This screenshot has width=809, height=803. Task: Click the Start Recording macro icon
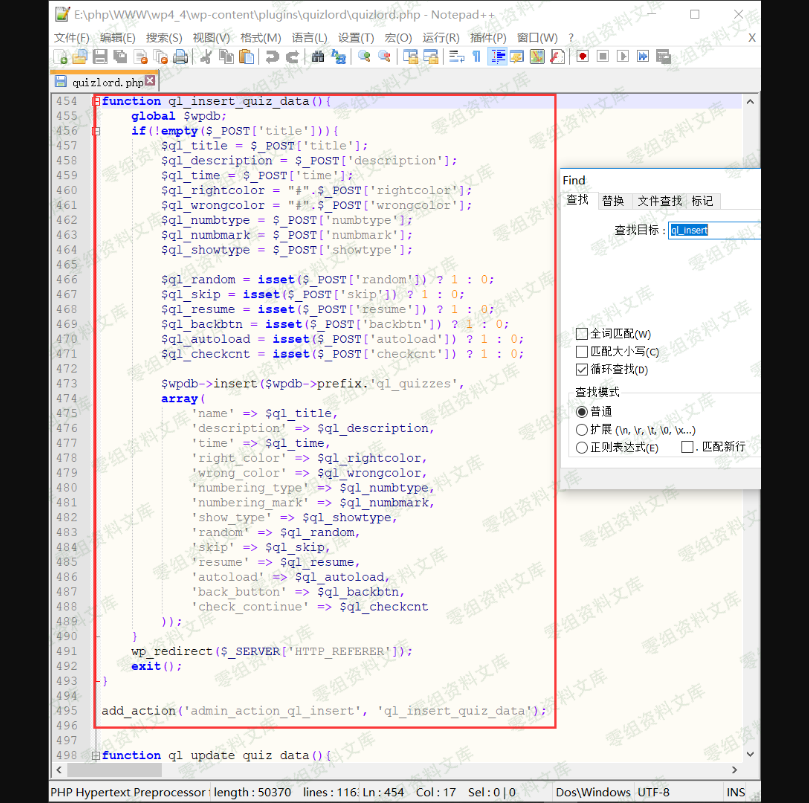[x=580, y=57]
